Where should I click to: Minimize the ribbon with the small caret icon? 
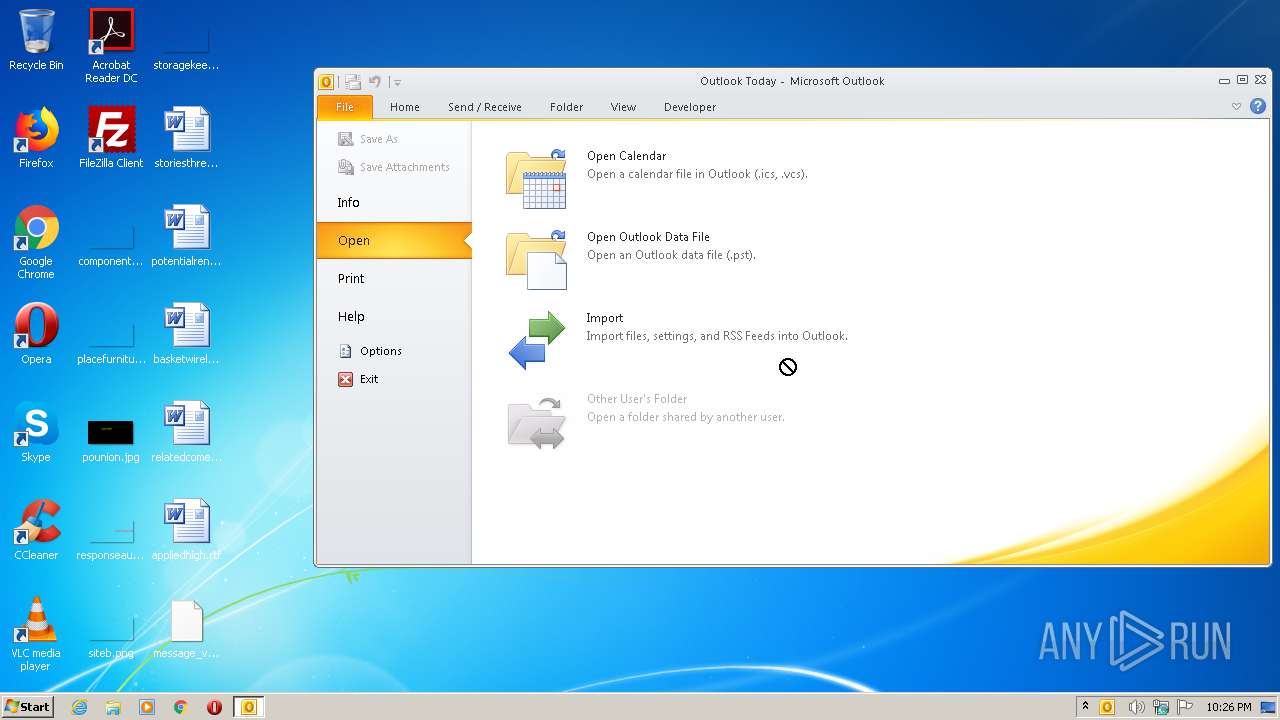(x=1237, y=106)
